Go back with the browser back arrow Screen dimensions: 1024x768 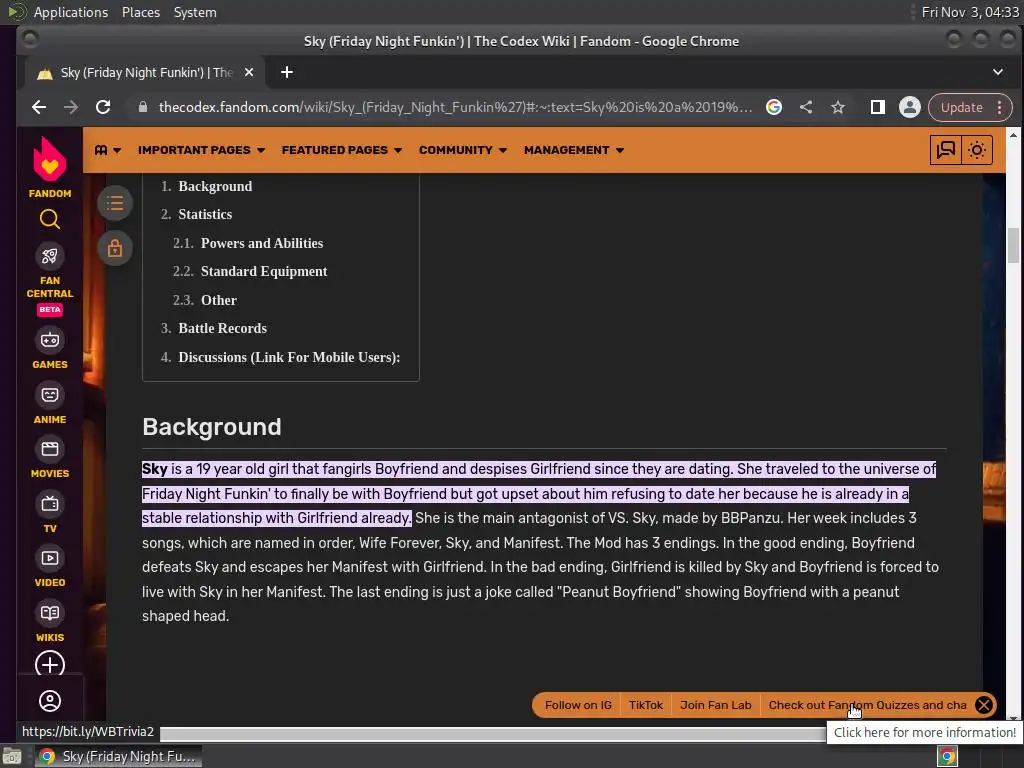click(39, 107)
